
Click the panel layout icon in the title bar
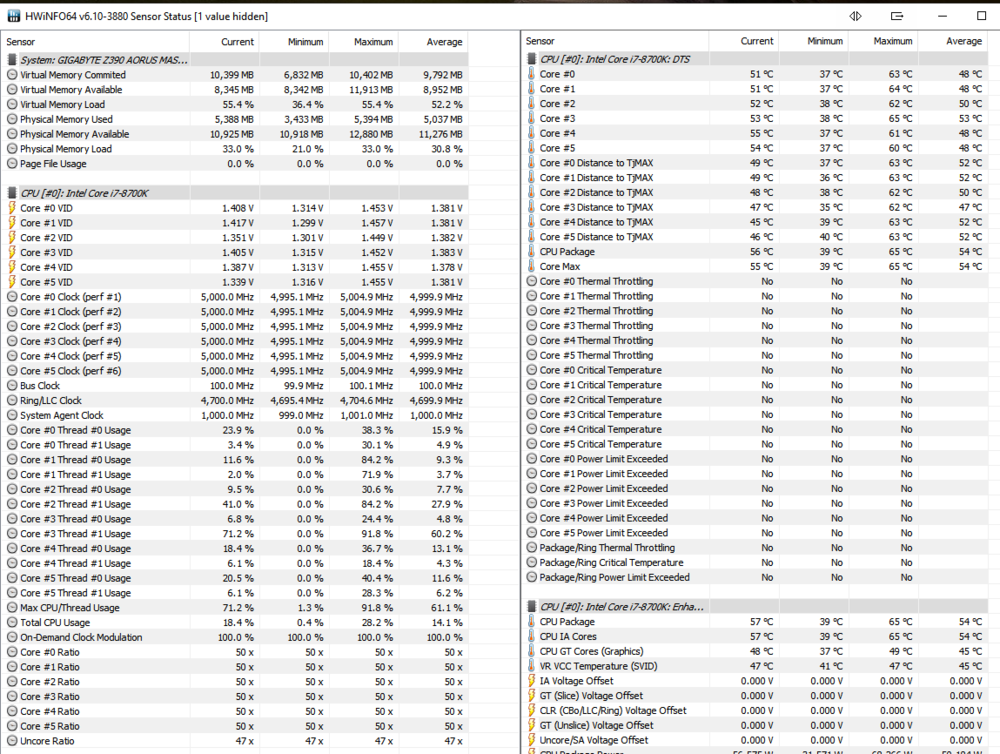click(897, 16)
